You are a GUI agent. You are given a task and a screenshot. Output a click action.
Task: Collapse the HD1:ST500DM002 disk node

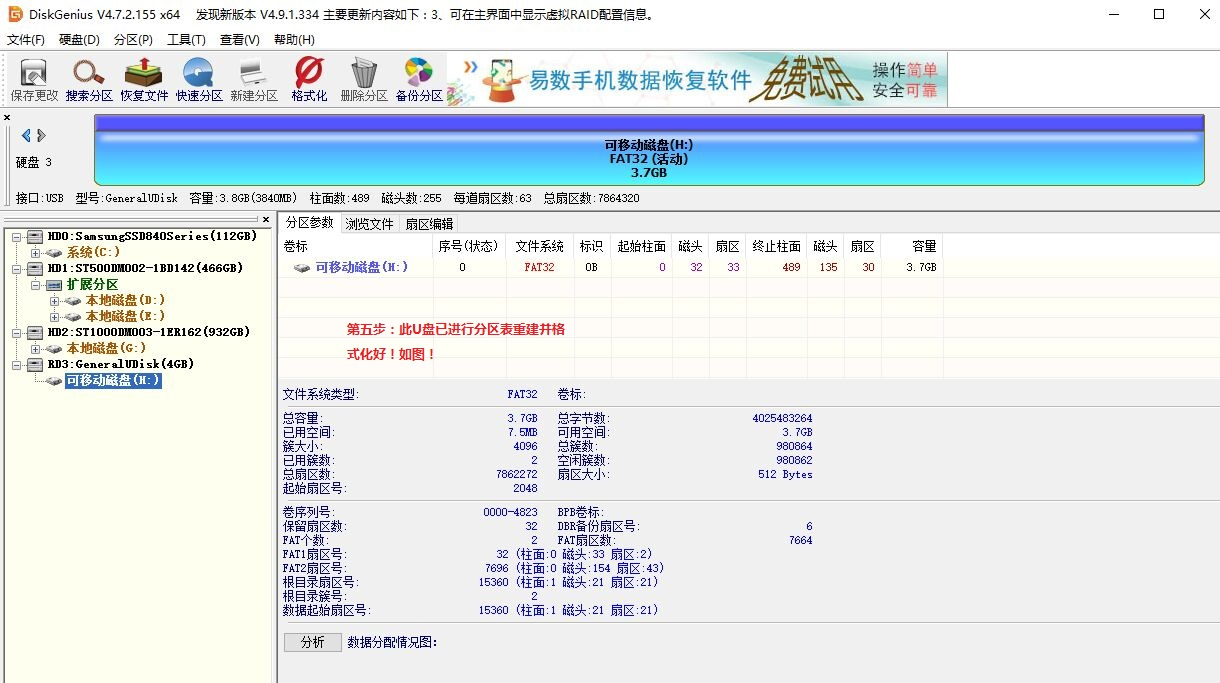[17, 269]
